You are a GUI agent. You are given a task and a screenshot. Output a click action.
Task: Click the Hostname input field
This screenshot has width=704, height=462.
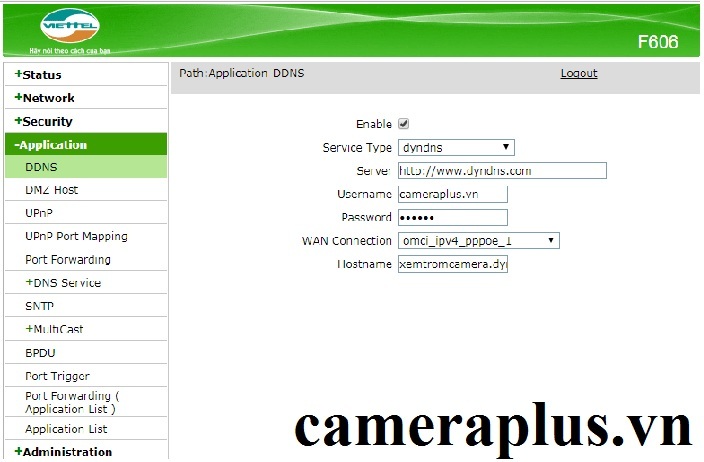click(x=453, y=264)
